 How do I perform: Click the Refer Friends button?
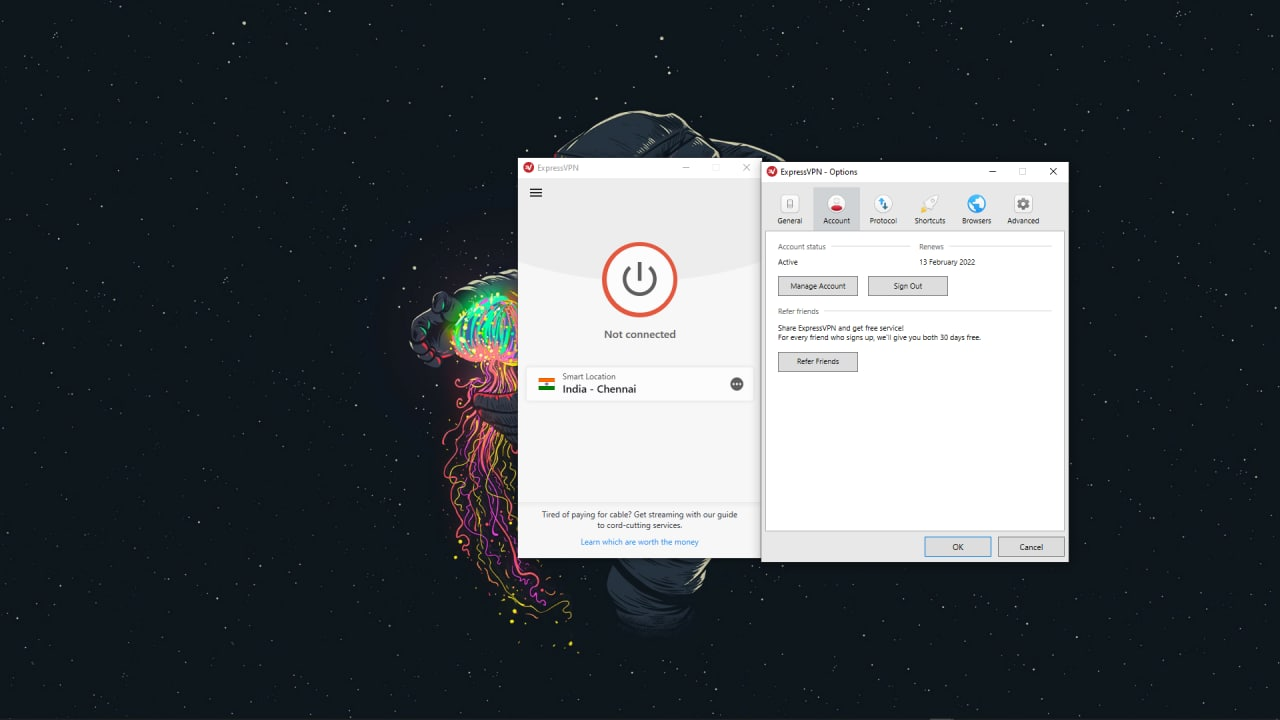point(818,361)
